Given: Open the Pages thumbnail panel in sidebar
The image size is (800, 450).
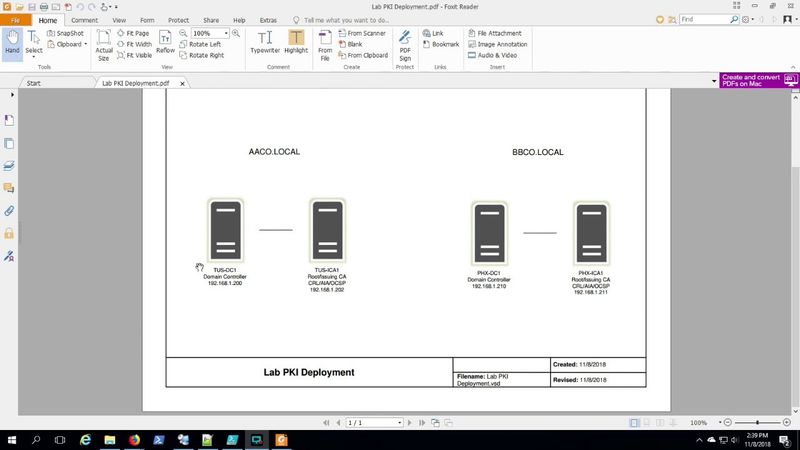Looking at the screenshot, I should pos(9,143).
